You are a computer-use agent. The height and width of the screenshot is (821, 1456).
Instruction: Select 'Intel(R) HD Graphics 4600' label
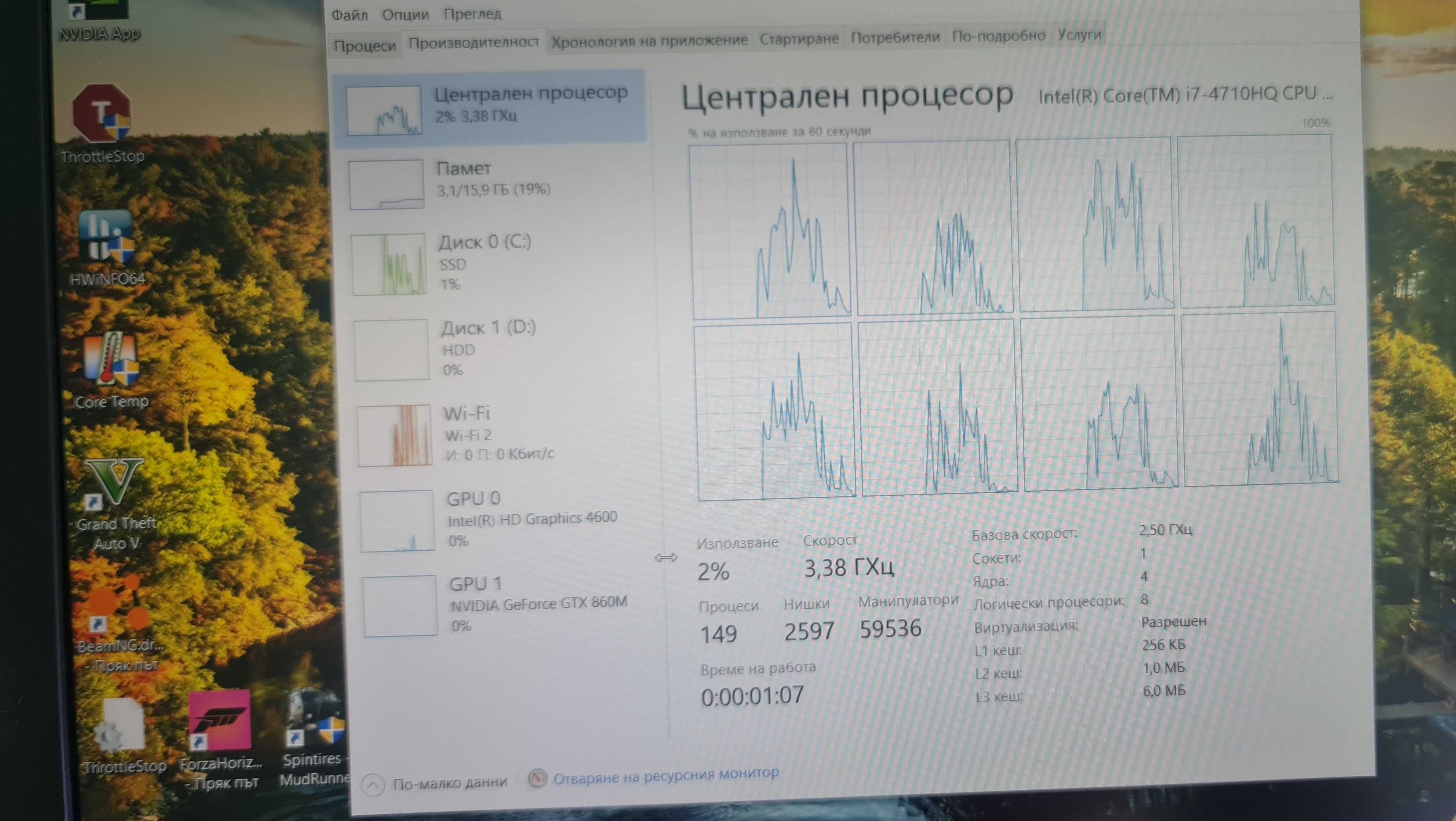pos(532,519)
